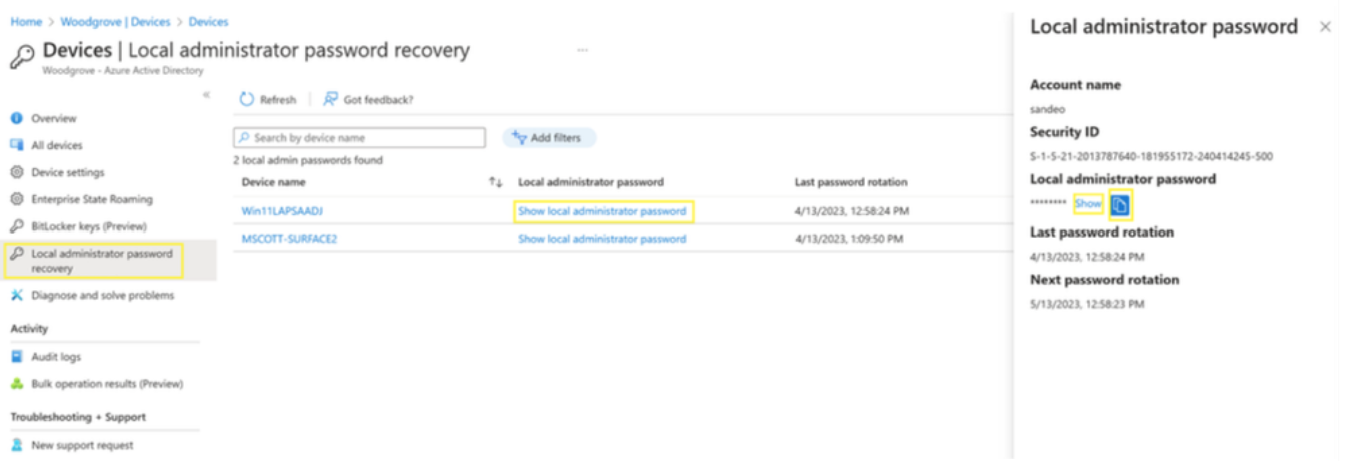Click the Search by device name field
The width and height of the screenshot is (1356, 462).
click(360, 138)
